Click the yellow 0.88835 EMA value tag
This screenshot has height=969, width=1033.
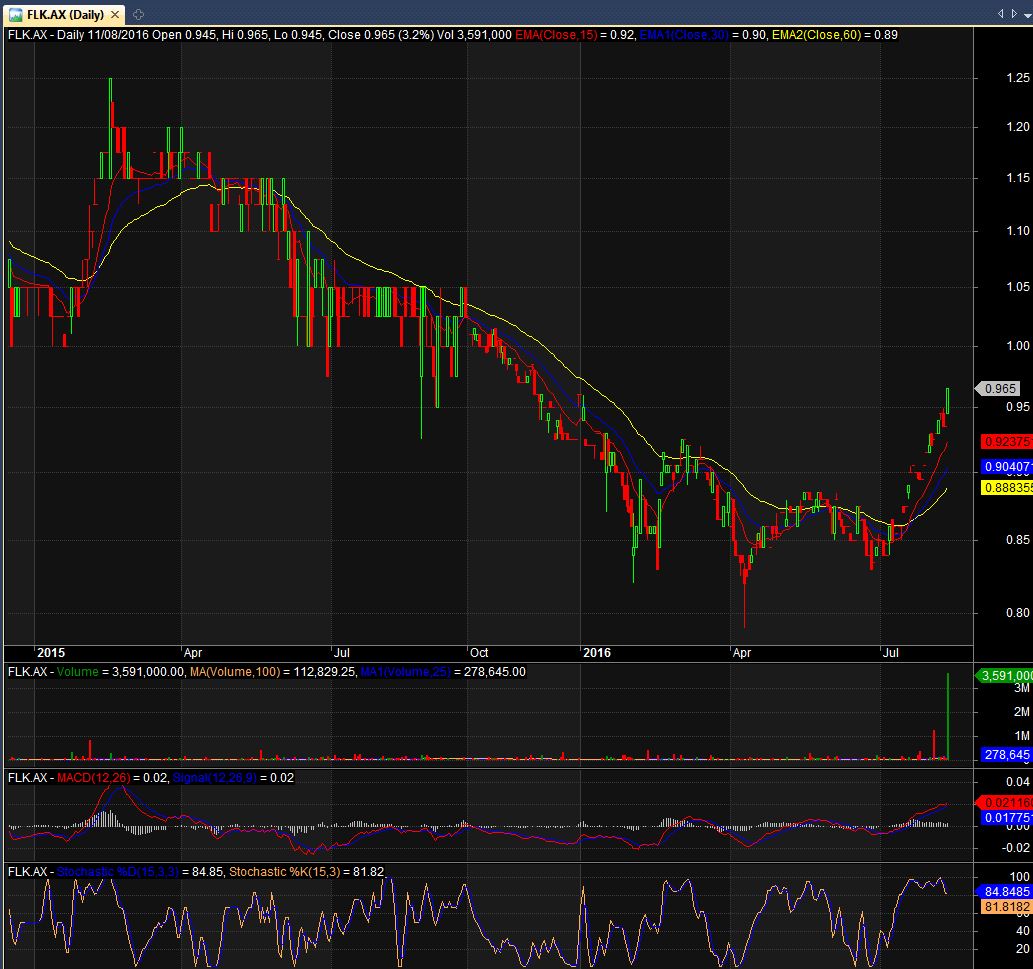(1006, 488)
